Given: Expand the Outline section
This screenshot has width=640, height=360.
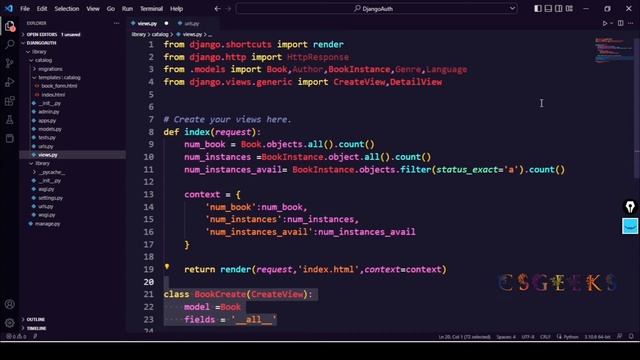Looking at the screenshot, I should tap(36, 319).
